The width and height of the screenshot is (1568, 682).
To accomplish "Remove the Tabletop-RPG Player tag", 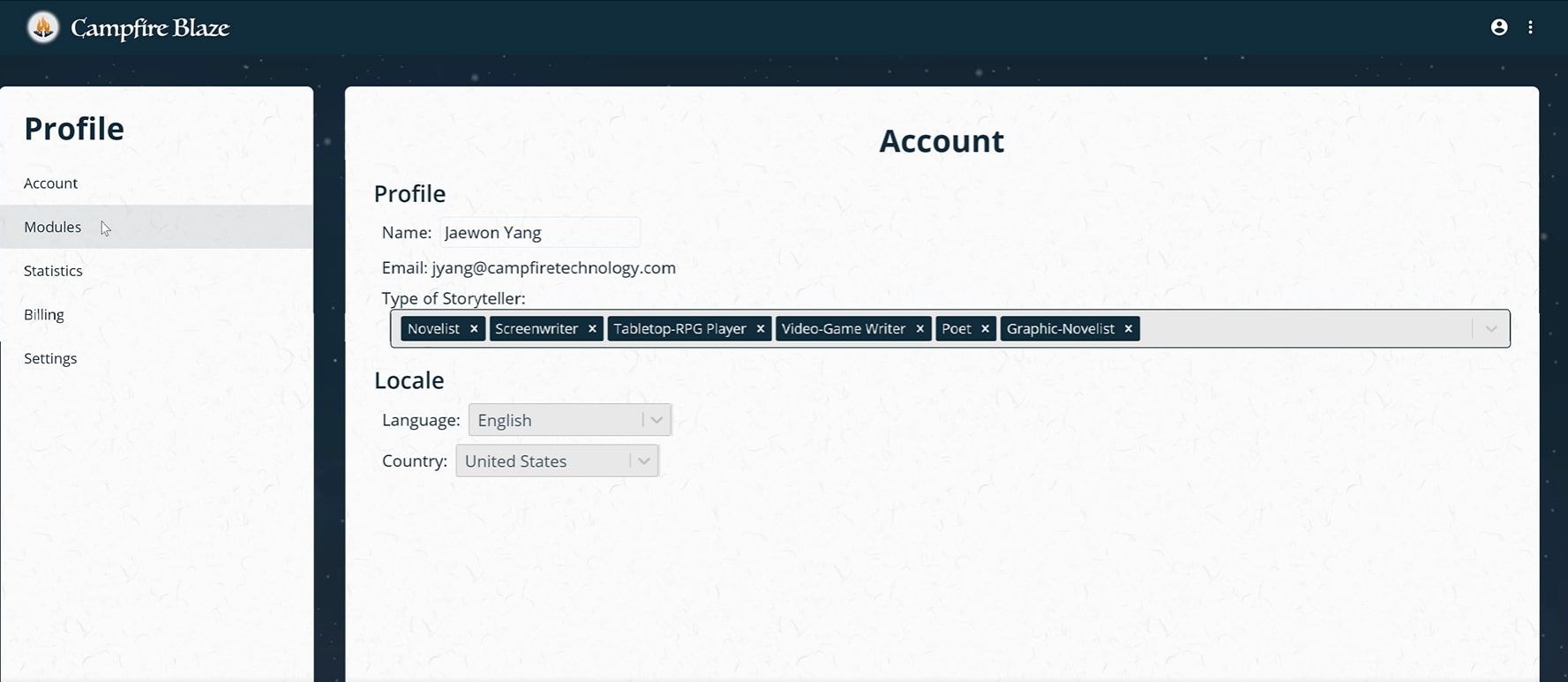I will (x=761, y=329).
